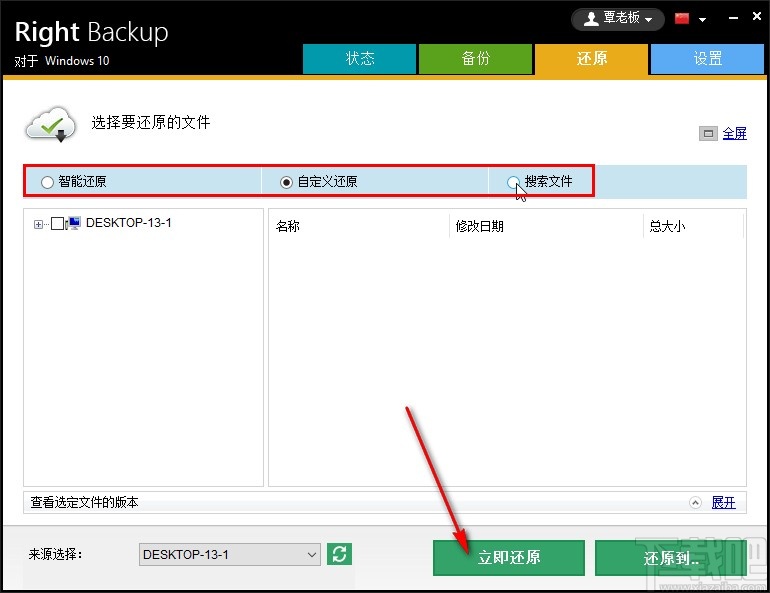This screenshot has height=593, width=770.
Task: Click the 立即还原 restore now button
Action: click(x=509, y=558)
